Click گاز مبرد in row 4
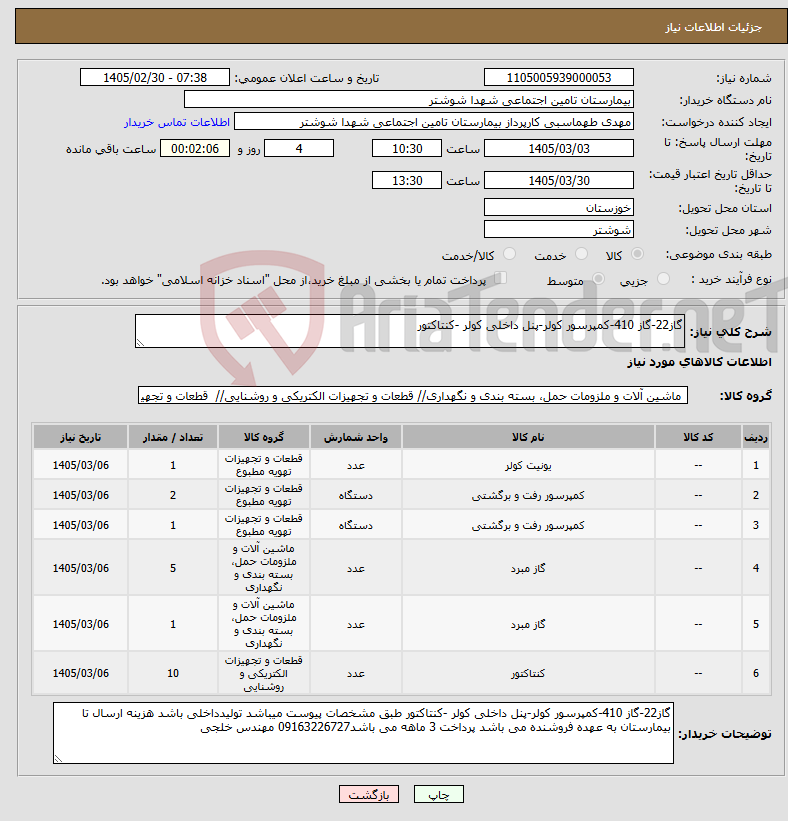 click(528, 568)
